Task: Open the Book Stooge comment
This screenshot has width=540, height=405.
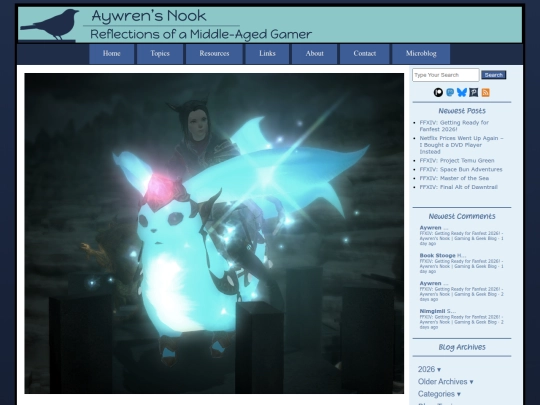Action: 461,263
